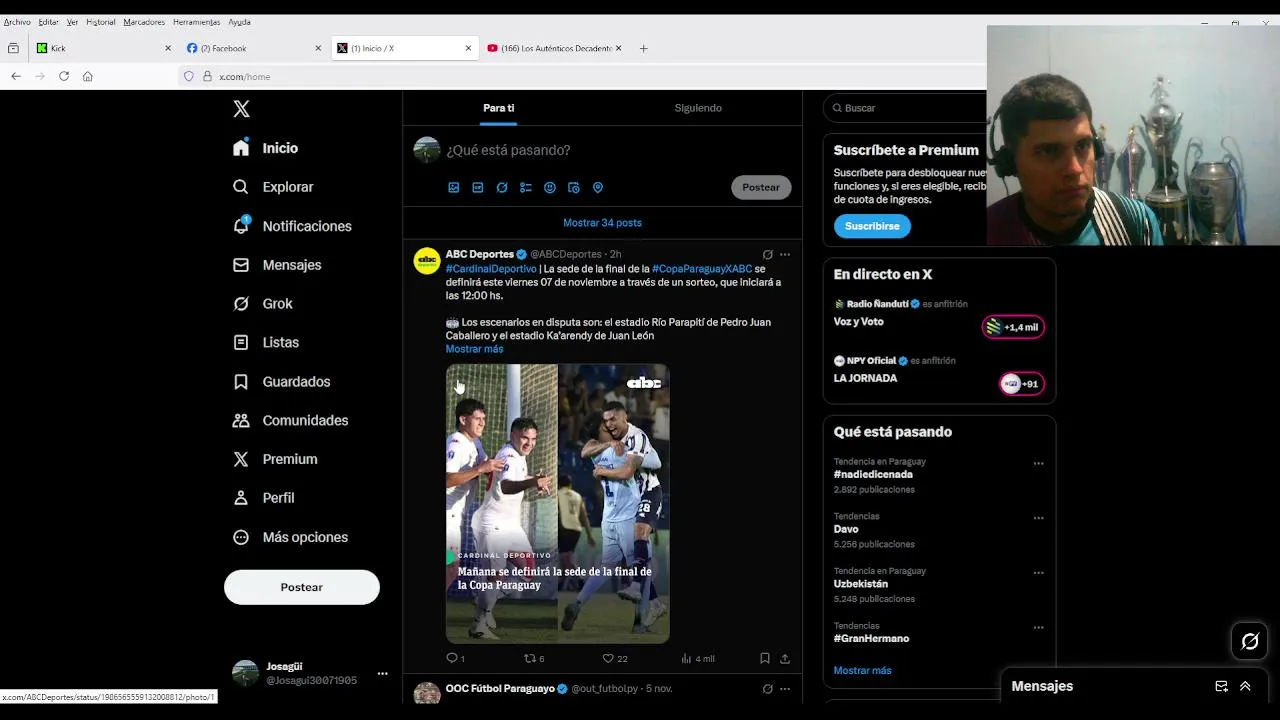Open options for Uzbekistán trend
This screenshot has height=720, width=1280.
1038,573
